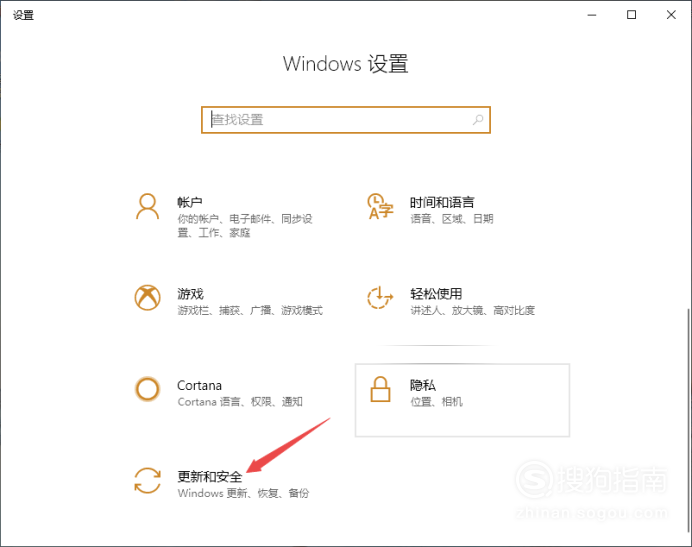Open the 更新和安全 settings title
Screen dimensions: 692x547
tap(210, 477)
